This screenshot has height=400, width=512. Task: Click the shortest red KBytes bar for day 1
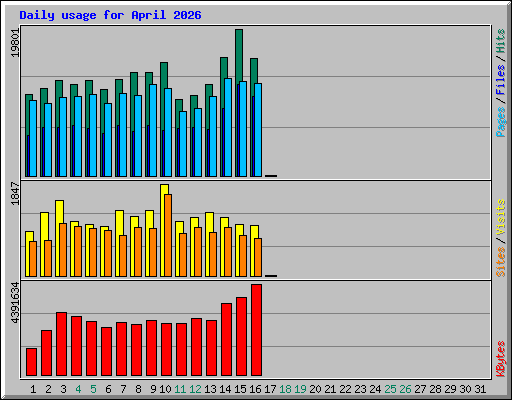[31, 362]
